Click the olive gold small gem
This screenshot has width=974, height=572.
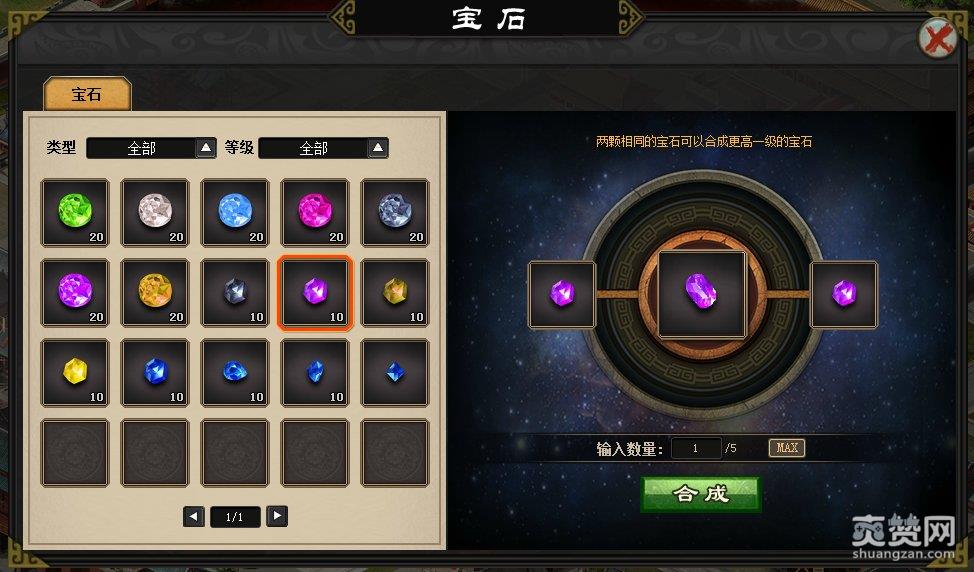tap(395, 293)
